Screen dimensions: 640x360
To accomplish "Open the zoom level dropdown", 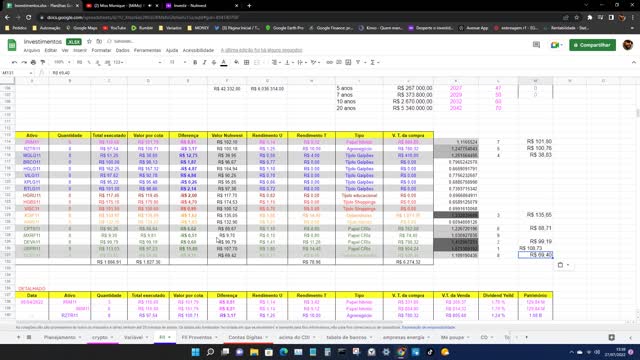I will point(62,62).
